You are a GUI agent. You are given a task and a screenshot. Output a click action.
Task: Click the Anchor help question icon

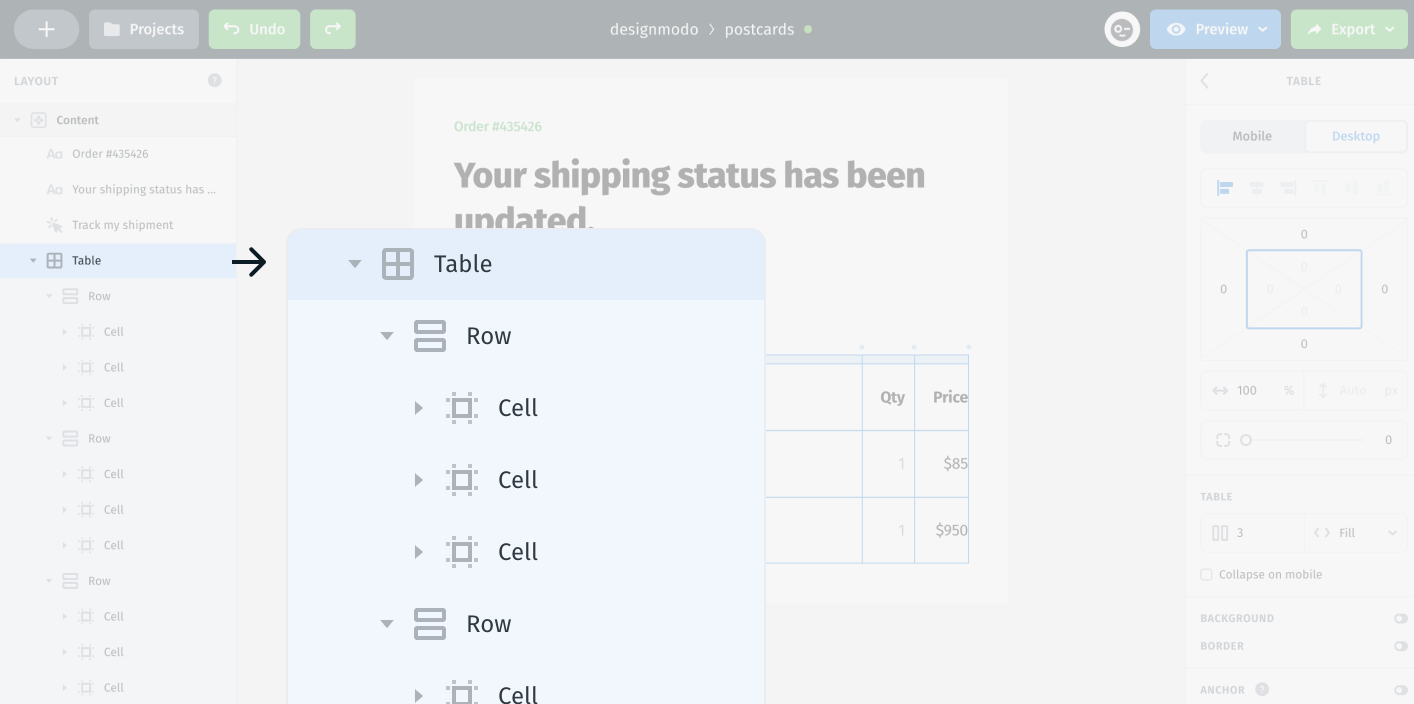[x=1262, y=689]
